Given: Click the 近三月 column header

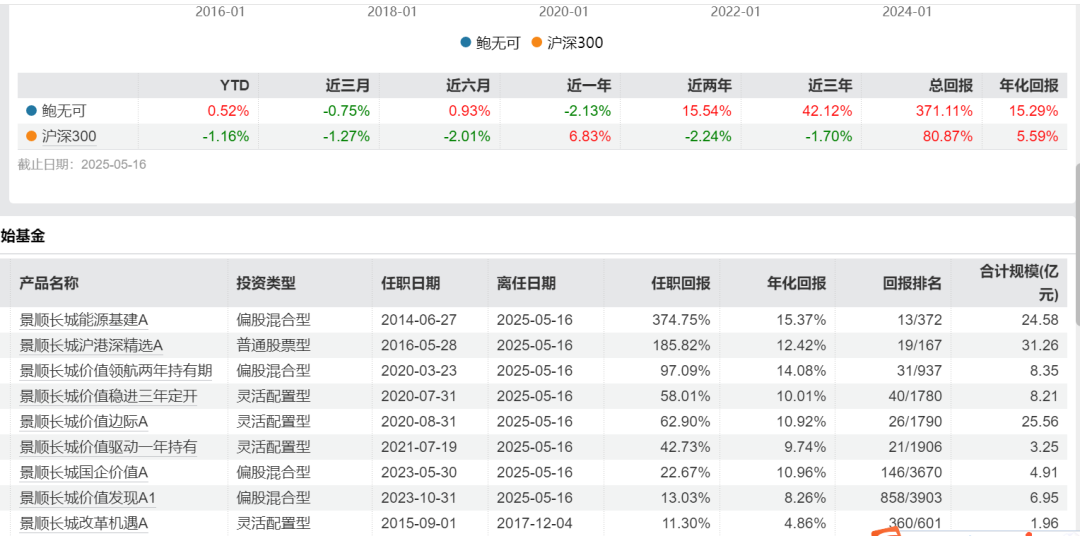Looking at the screenshot, I should pos(348,85).
